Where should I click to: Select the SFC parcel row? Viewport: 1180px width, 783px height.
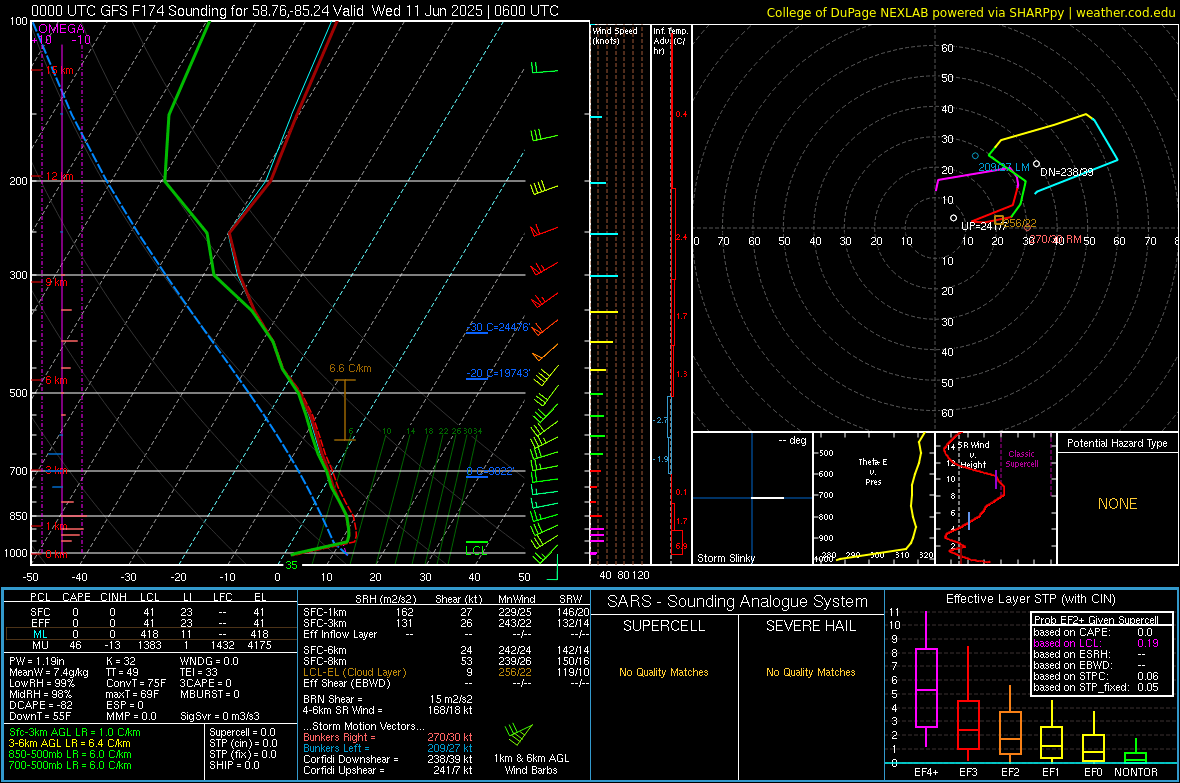tap(150, 612)
